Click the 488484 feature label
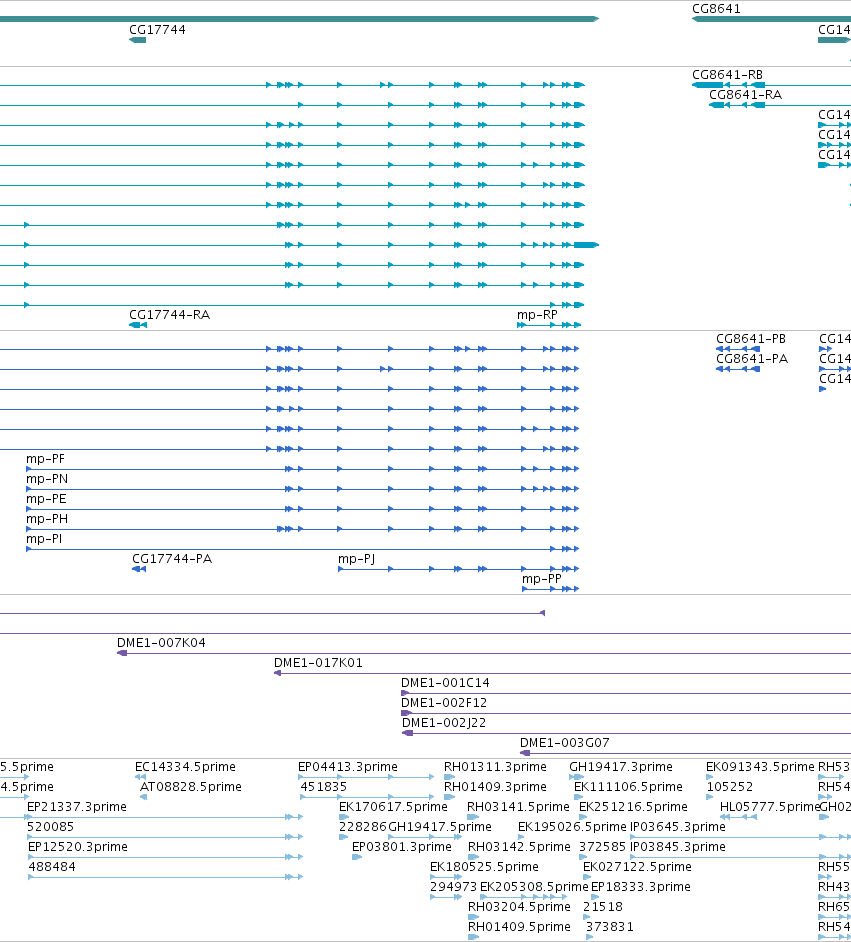Viewport: 851px width, 942px height. coord(52,867)
